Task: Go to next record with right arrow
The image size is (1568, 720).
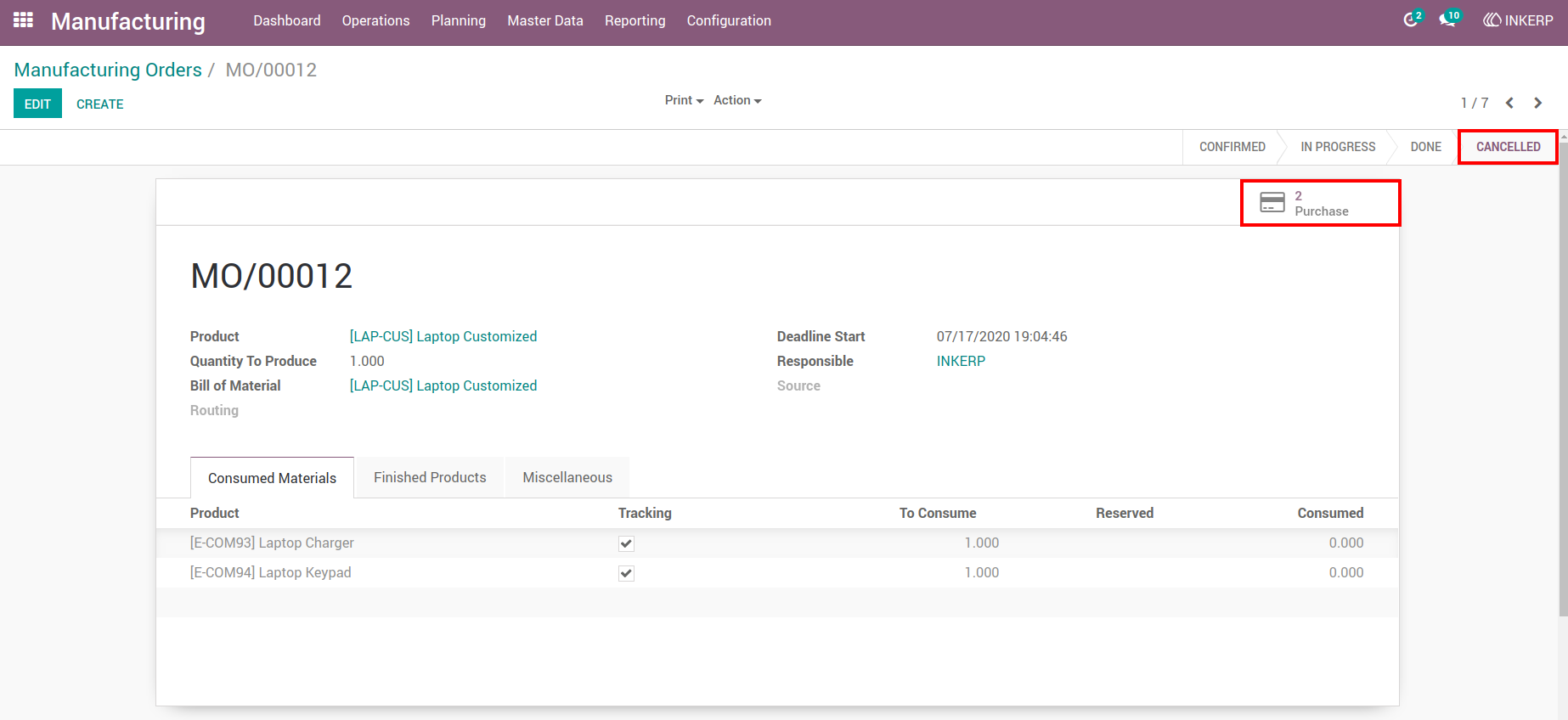Action: (1537, 103)
